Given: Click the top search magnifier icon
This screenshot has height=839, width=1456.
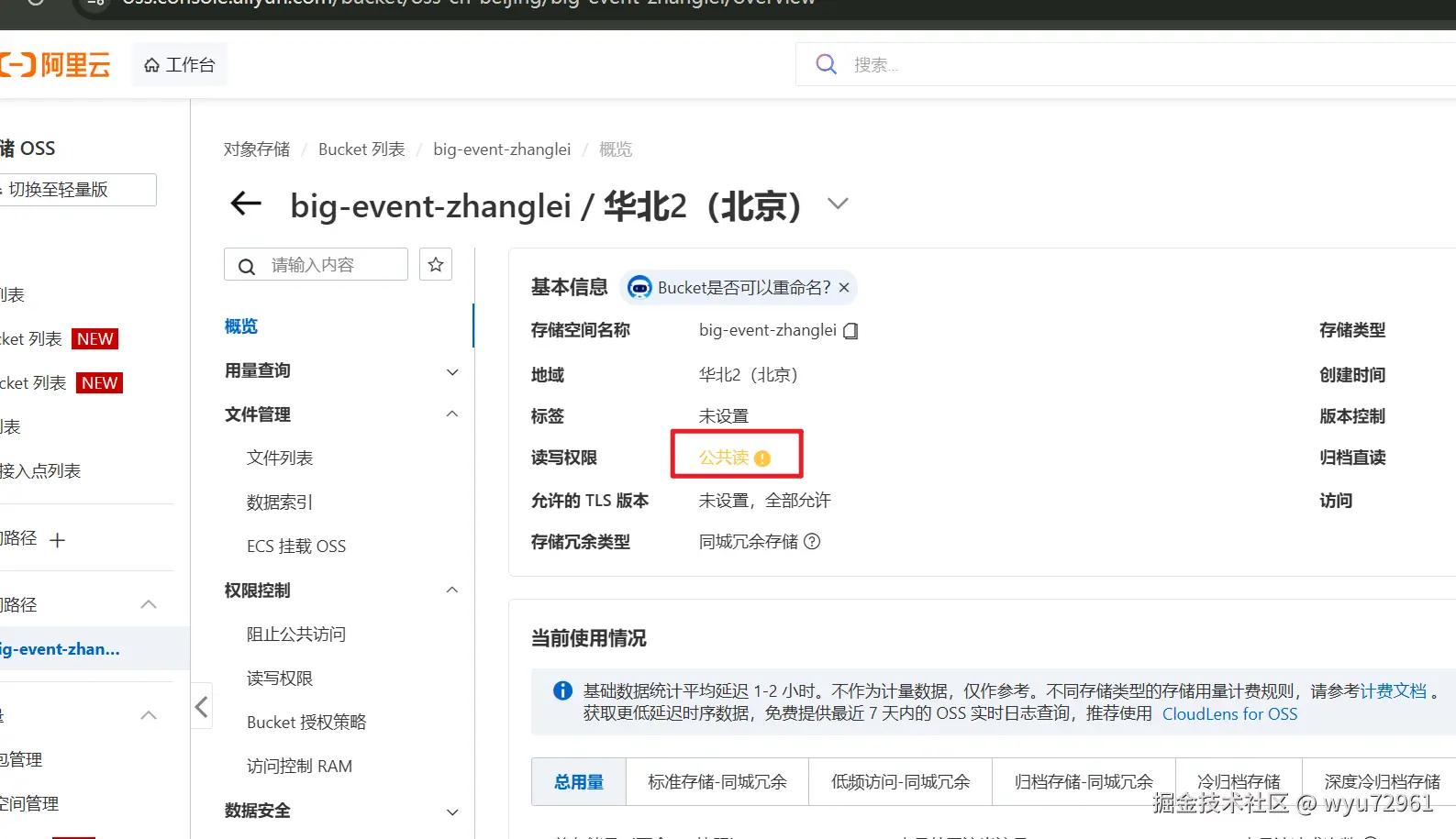Looking at the screenshot, I should 827,64.
